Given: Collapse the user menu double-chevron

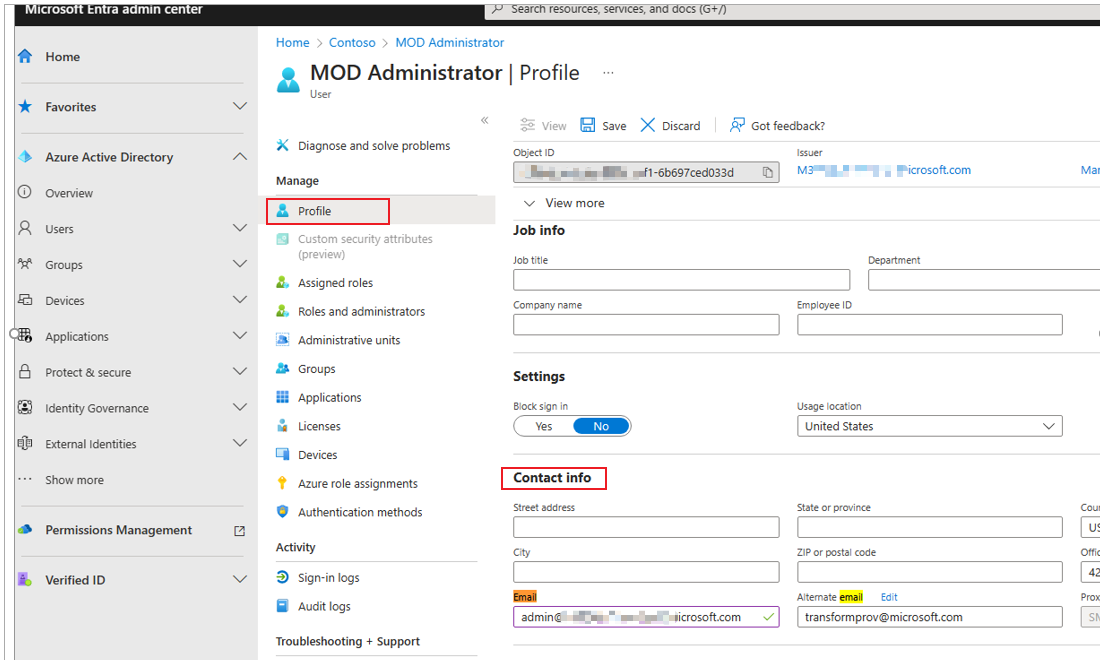Looking at the screenshot, I should [484, 121].
